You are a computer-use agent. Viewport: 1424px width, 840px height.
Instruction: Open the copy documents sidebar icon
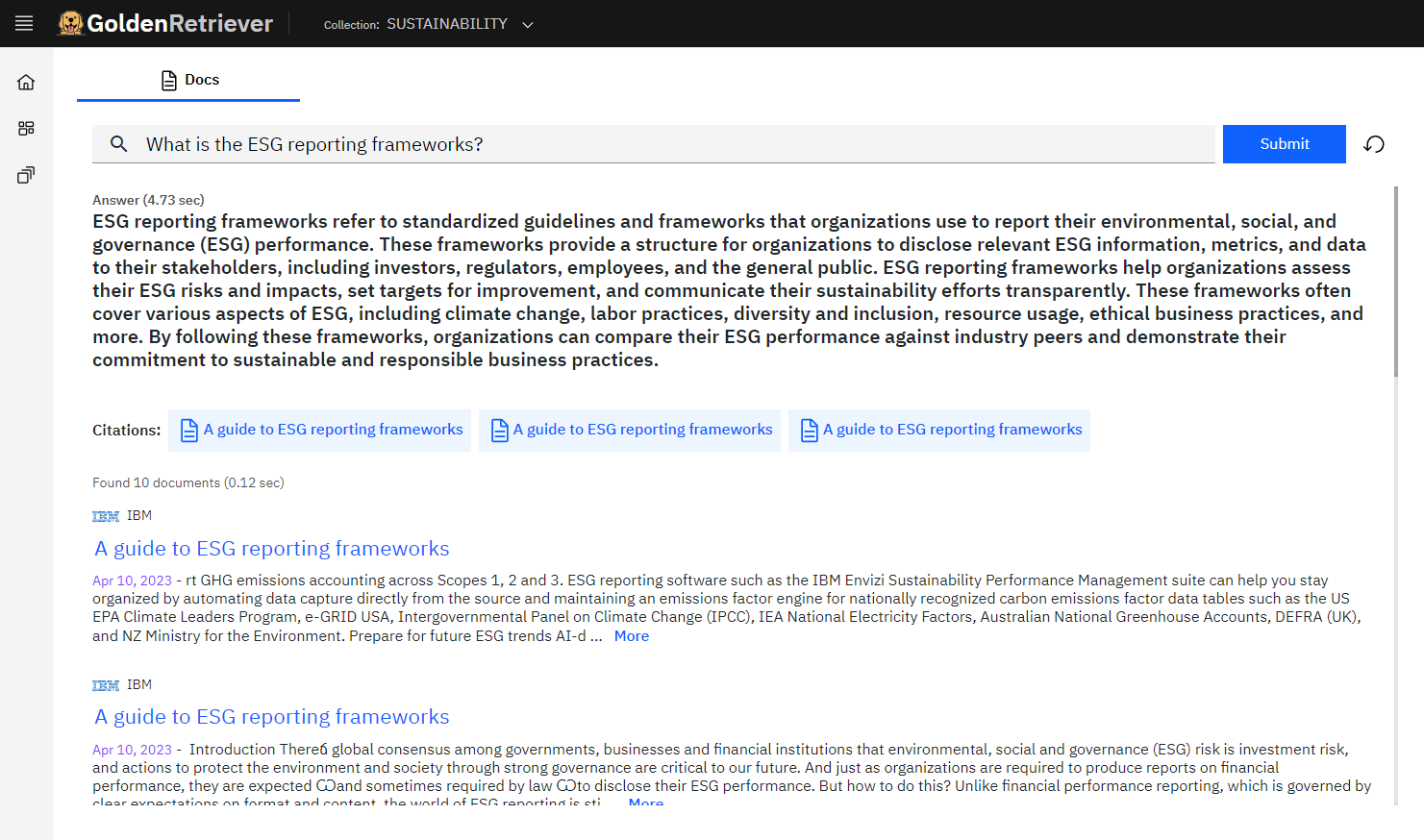(26, 175)
